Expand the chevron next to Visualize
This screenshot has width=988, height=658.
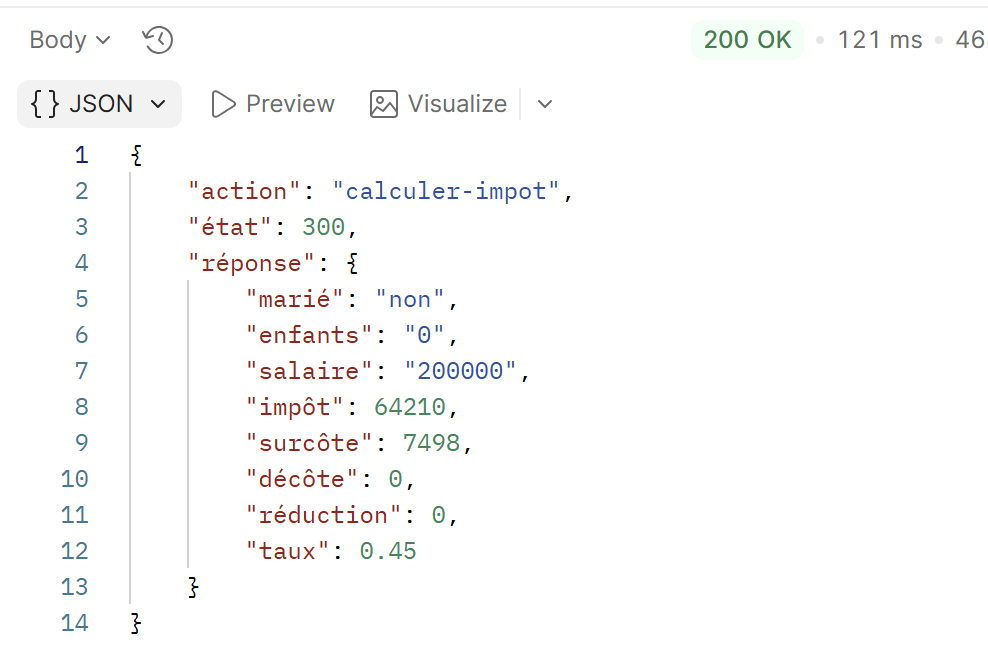545,104
